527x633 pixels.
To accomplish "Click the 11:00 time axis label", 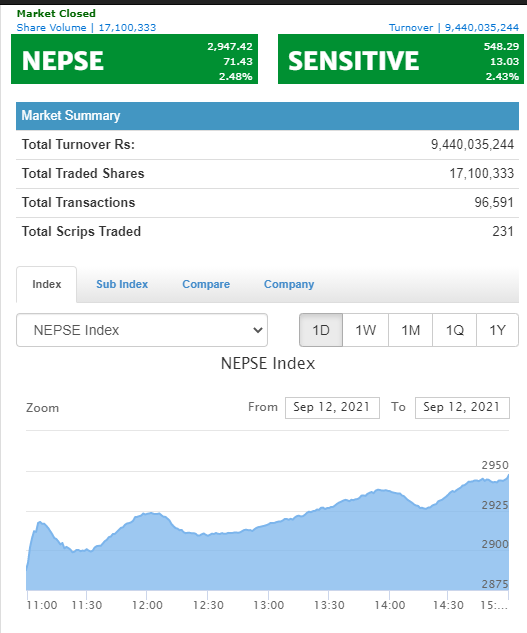I will (42, 605).
